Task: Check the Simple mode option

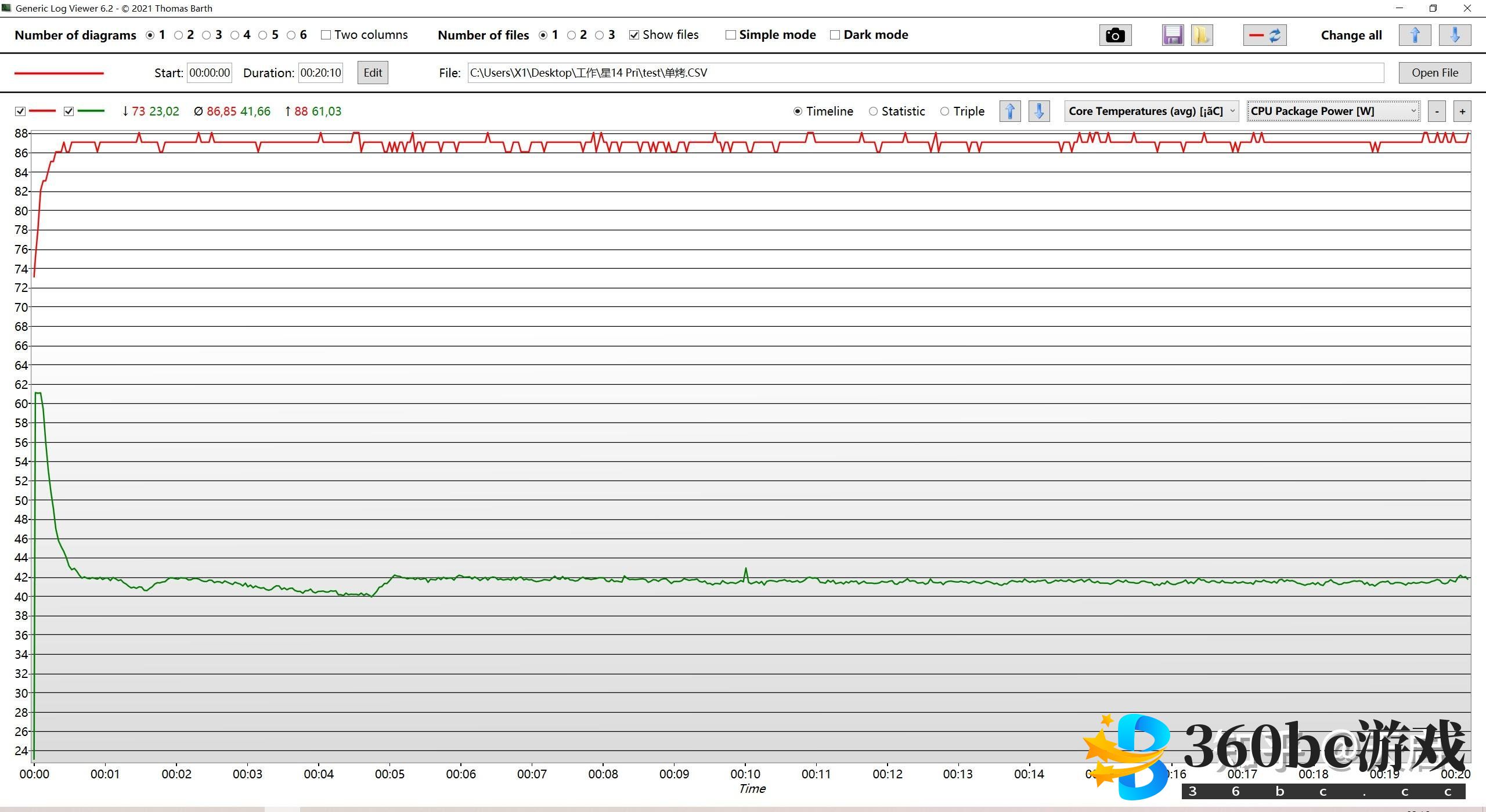Action: click(731, 35)
